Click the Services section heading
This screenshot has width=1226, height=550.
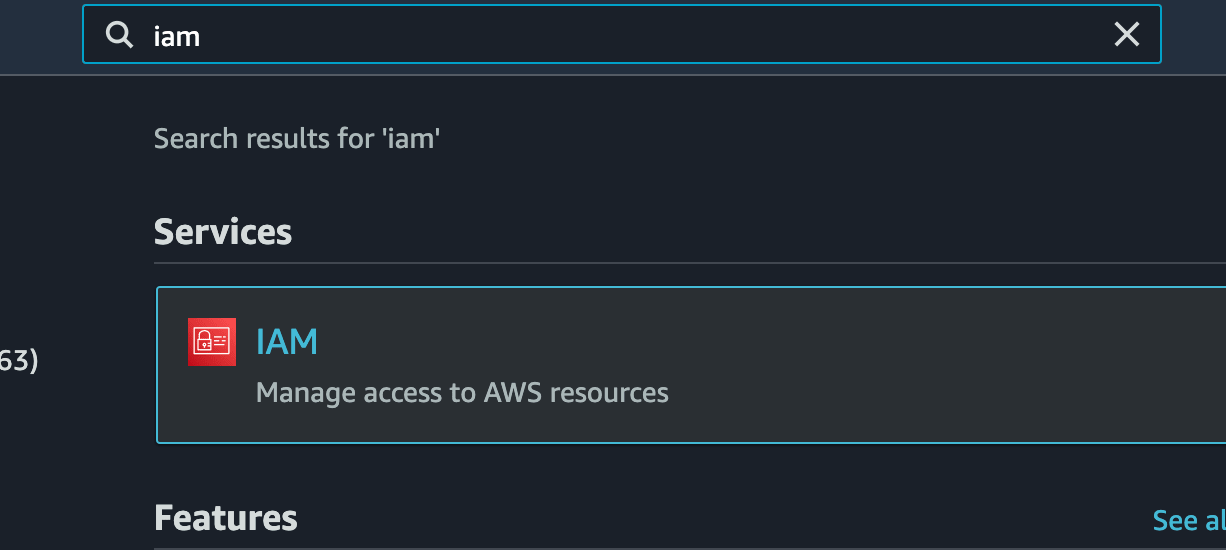point(223,232)
